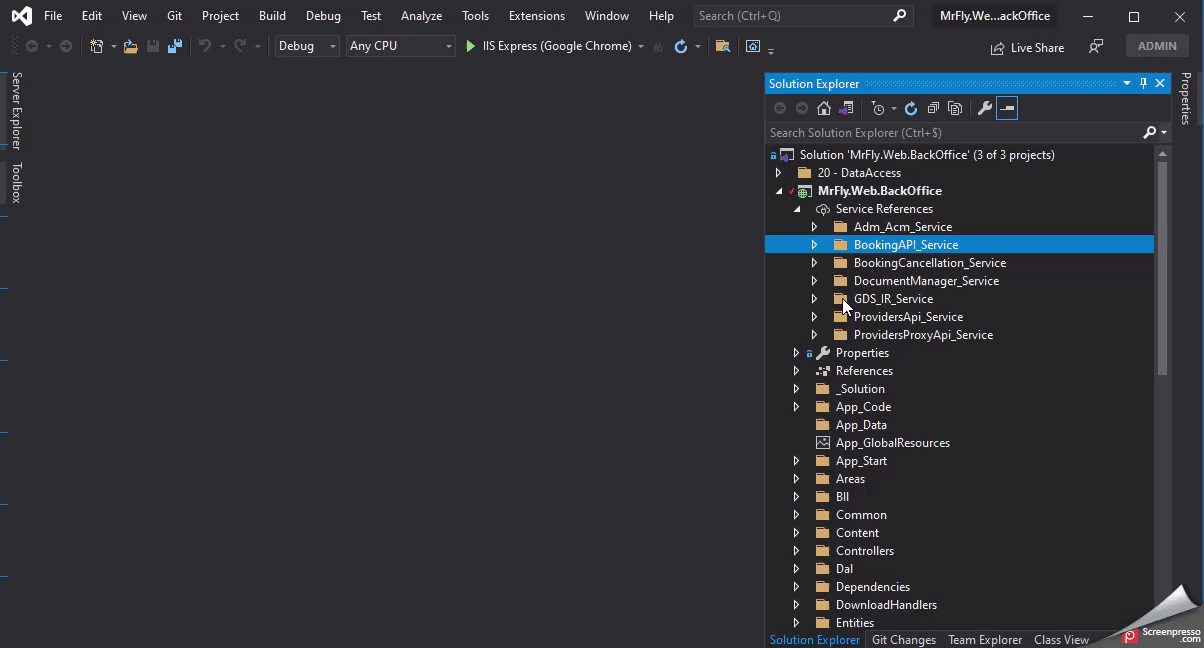
Task: Click the Redo arrow icon
Action: point(240,46)
